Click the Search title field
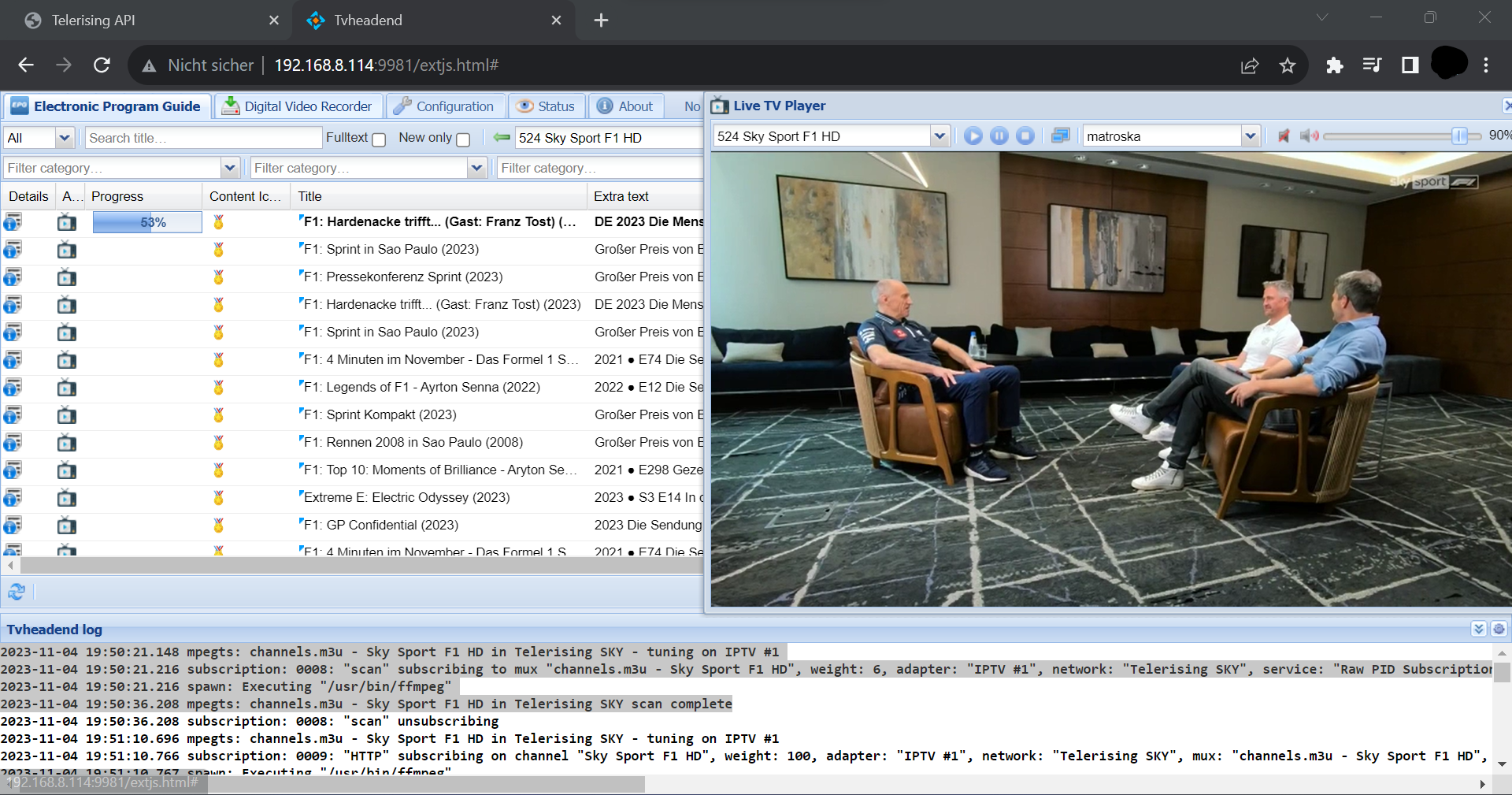The image size is (1512, 795). tap(204, 138)
